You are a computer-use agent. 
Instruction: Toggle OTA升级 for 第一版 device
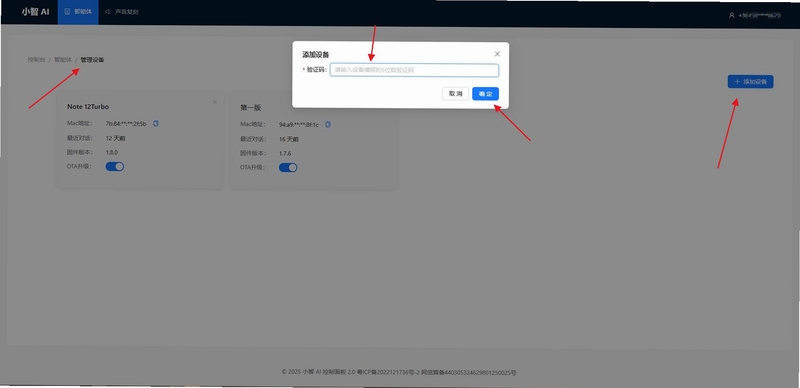tap(288, 167)
